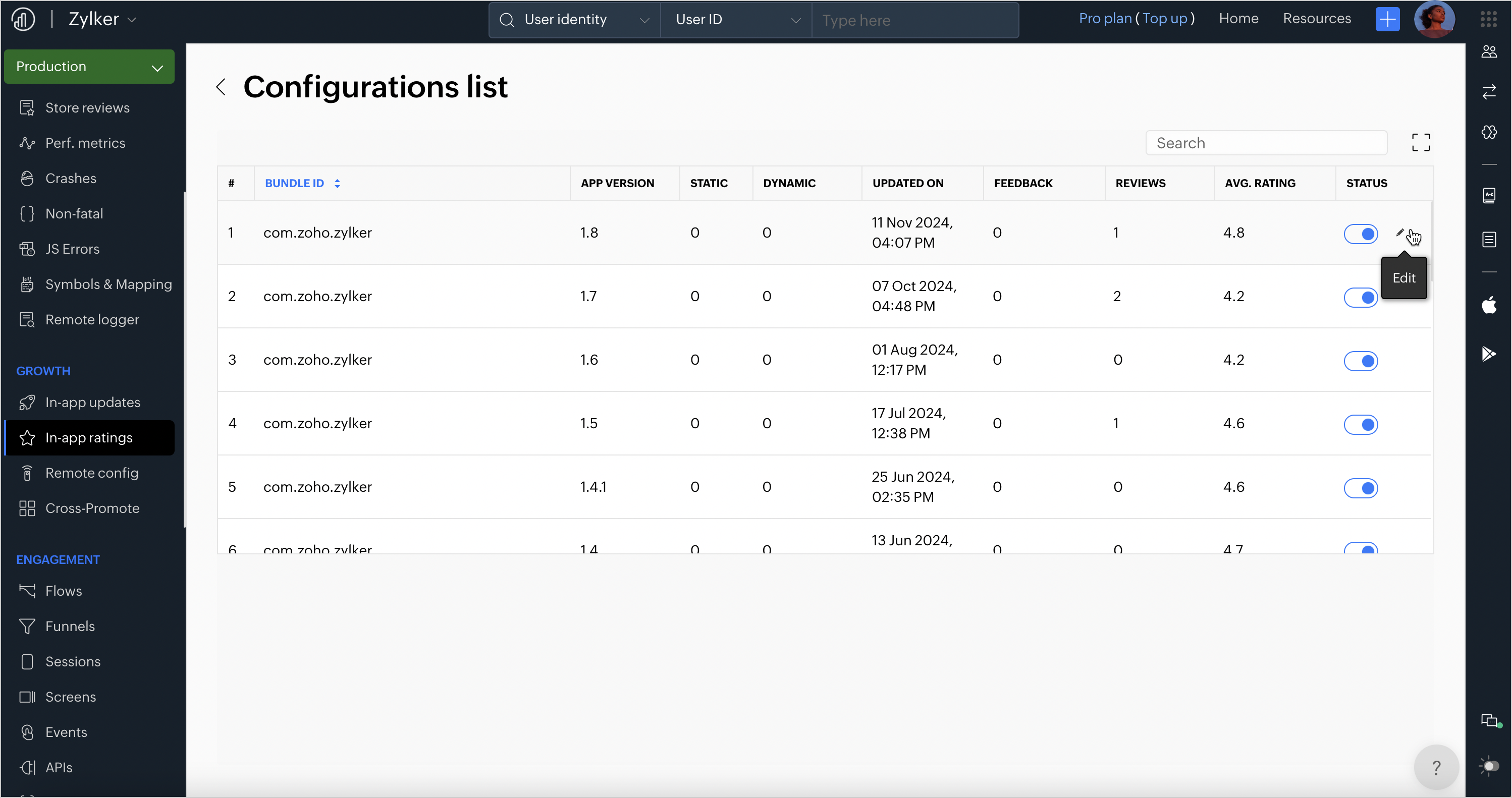1512x798 pixels.
Task: Open the Production environment dropdown
Action: point(89,66)
